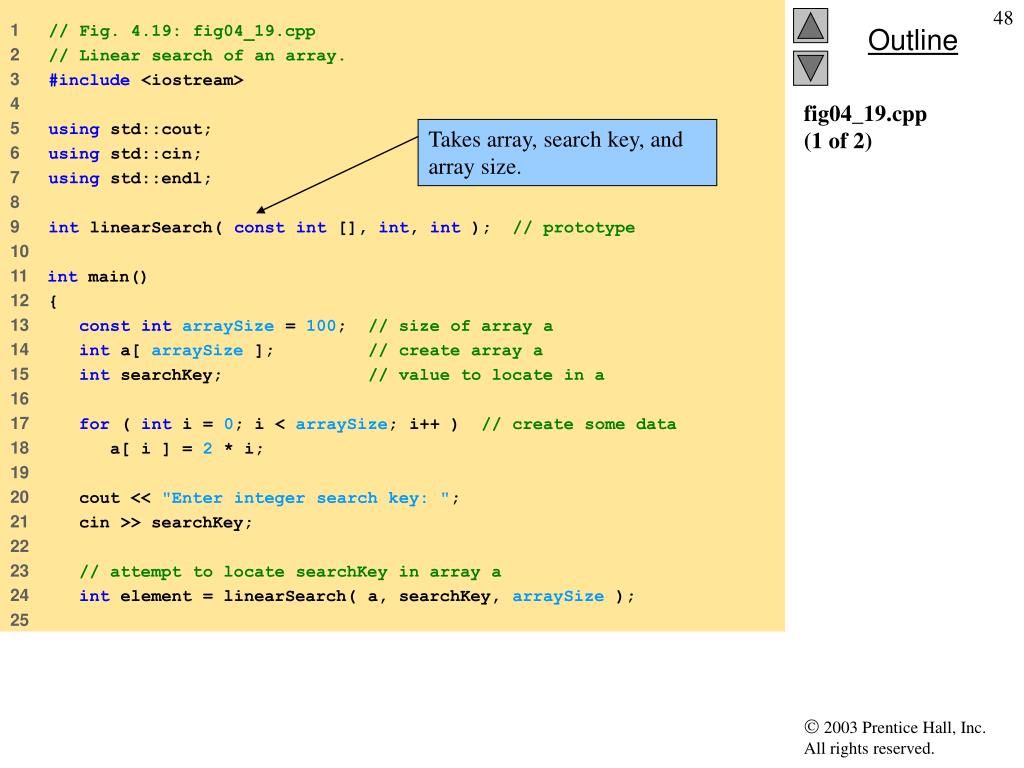Click the "using std::endl;" line

pos(129,178)
